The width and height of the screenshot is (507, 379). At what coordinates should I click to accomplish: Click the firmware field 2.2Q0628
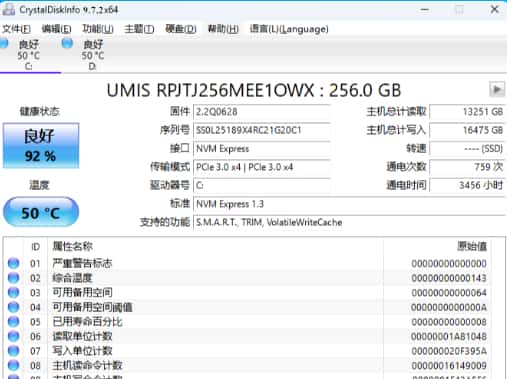point(262,112)
